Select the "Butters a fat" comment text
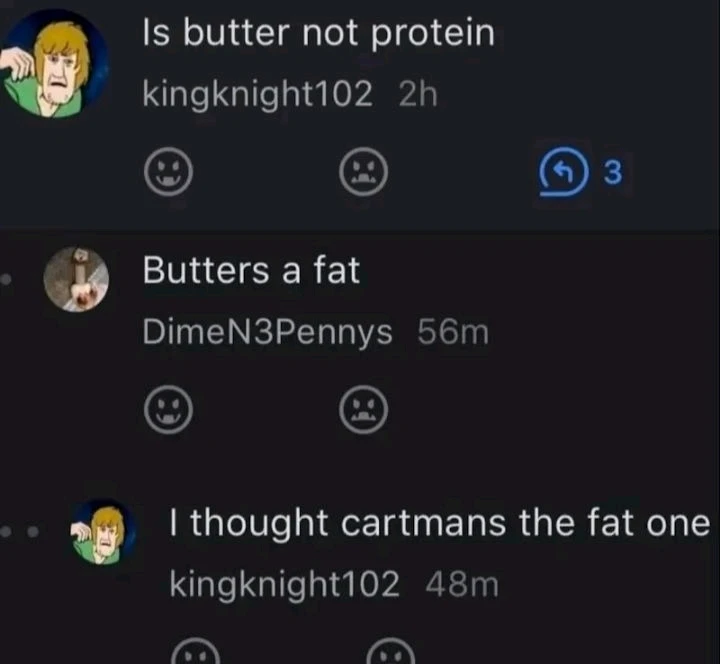The image size is (720, 664). 251,270
